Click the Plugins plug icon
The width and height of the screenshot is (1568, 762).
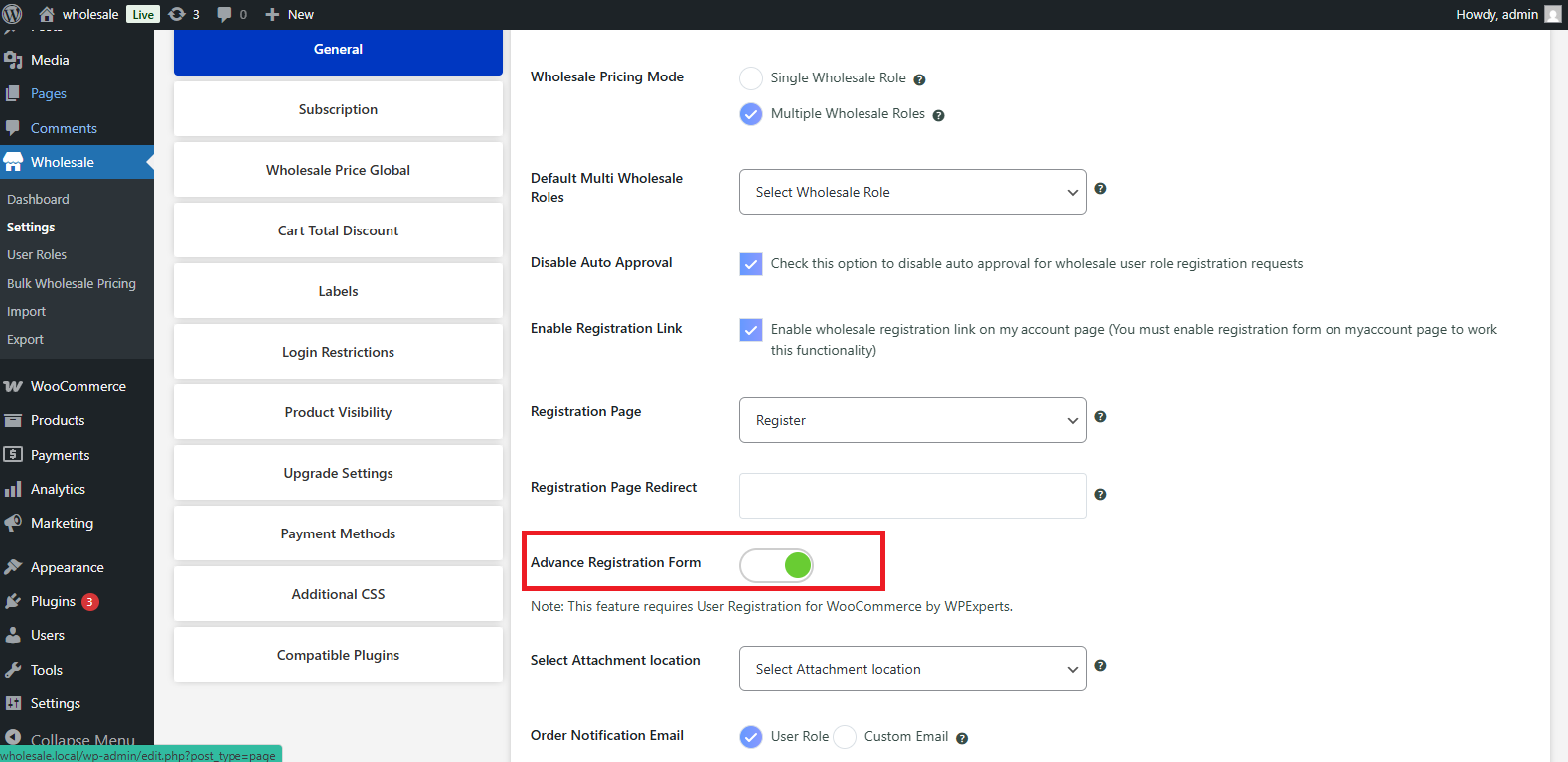[x=13, y=601]
